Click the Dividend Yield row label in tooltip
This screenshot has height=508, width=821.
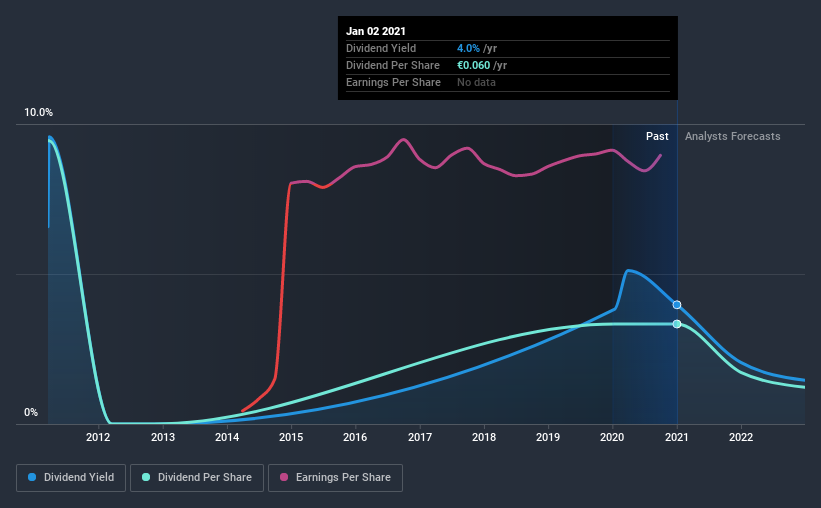point(381,48)
